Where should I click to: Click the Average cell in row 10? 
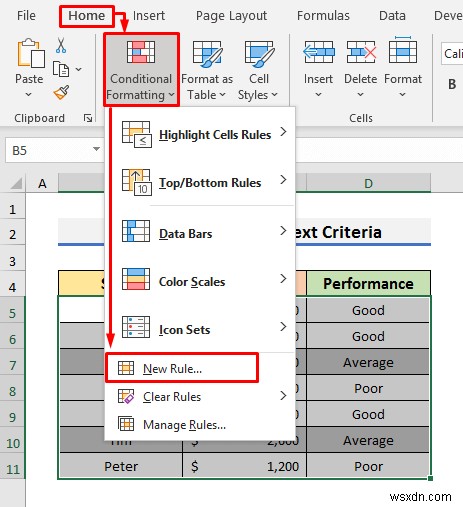tap(368, 440)
